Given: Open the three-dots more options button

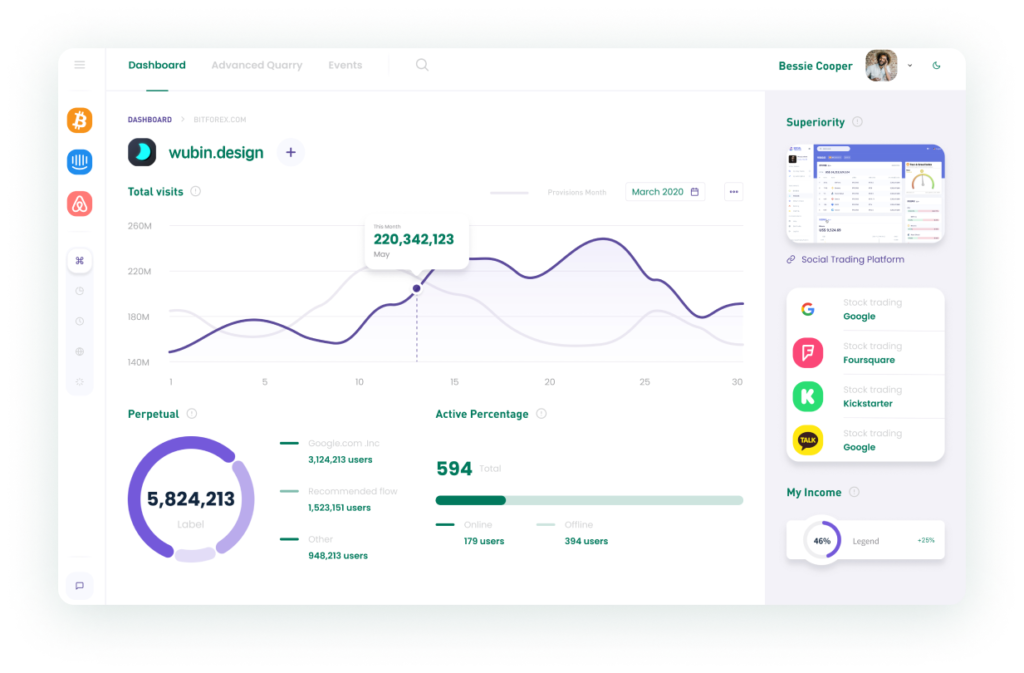Looking at the screenshot, I should tap(733, 192).
